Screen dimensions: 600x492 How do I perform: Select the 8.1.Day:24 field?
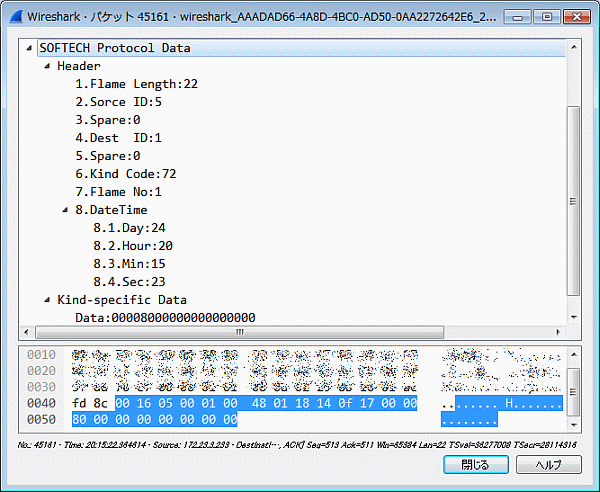(129, 228)
